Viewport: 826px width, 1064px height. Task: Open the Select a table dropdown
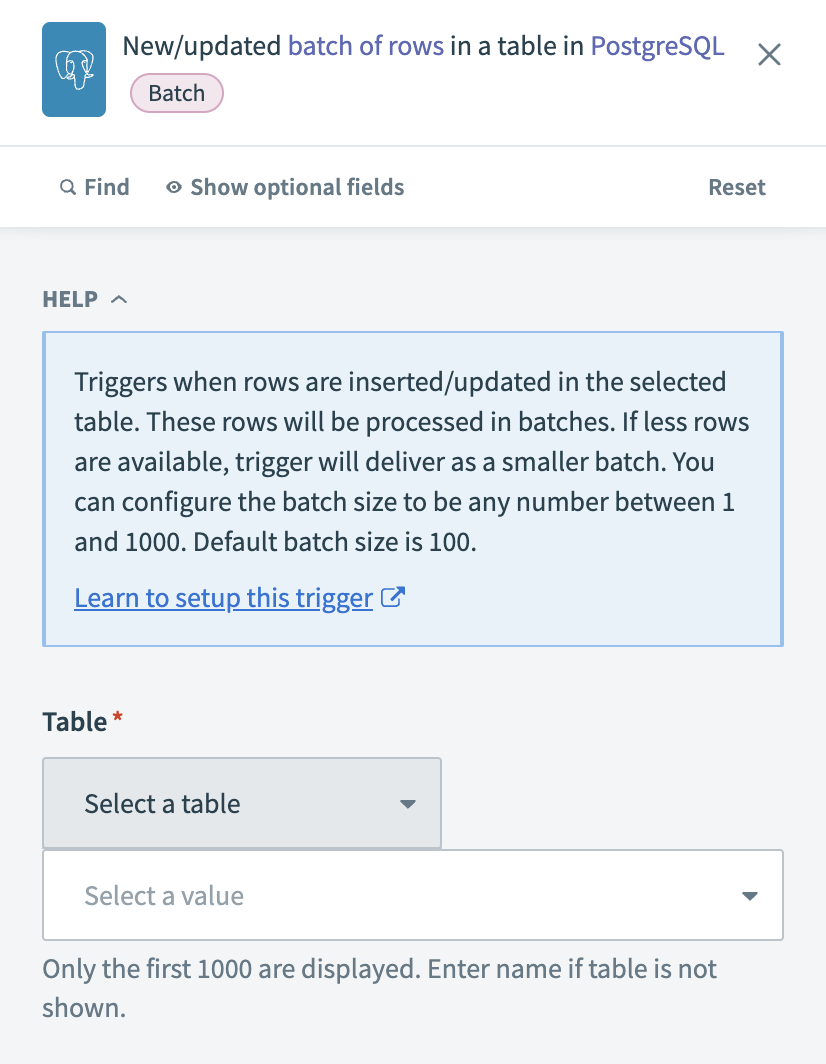click(x=241, y=803)
